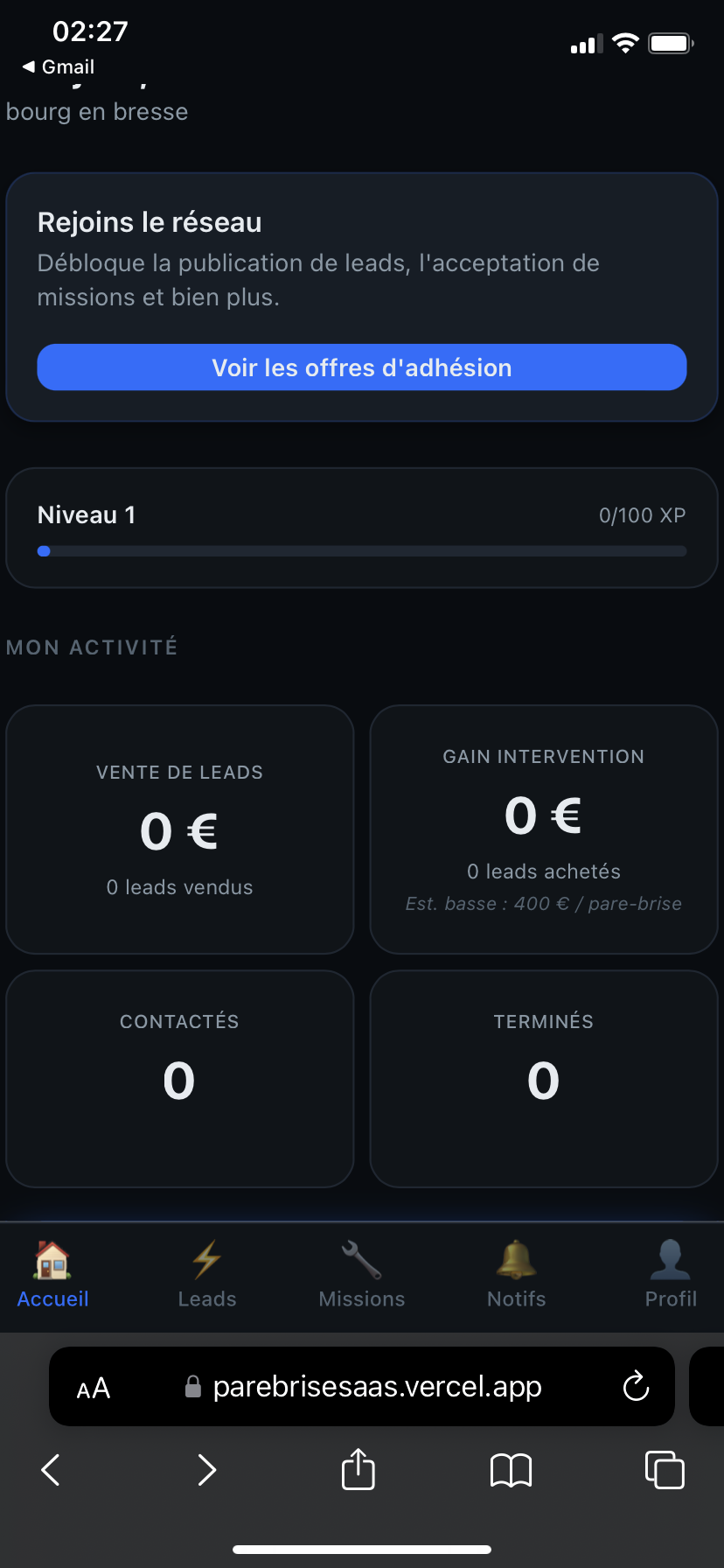Open the AA reader options menu
This screenshot has height=1568, width=724.
[x=94, y=1388]
